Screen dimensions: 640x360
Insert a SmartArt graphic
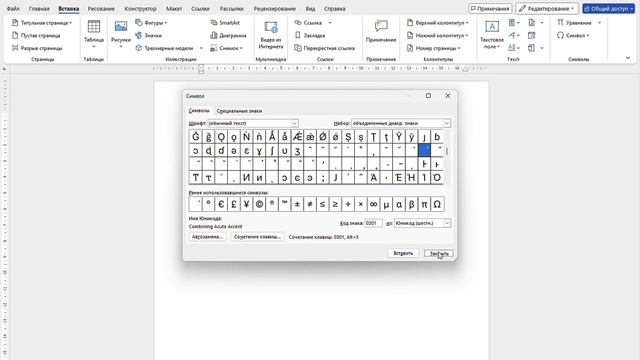point(225,23)
